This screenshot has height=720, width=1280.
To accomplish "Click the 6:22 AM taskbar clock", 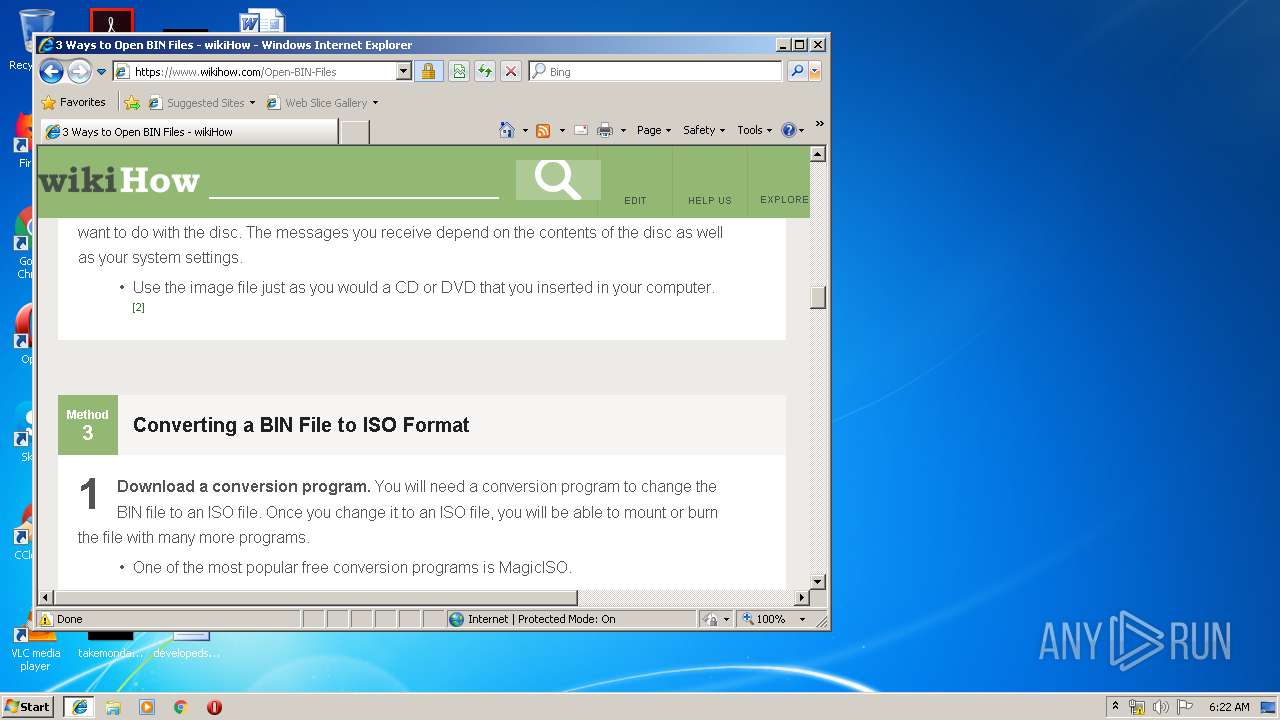I will coord(1228,707).
